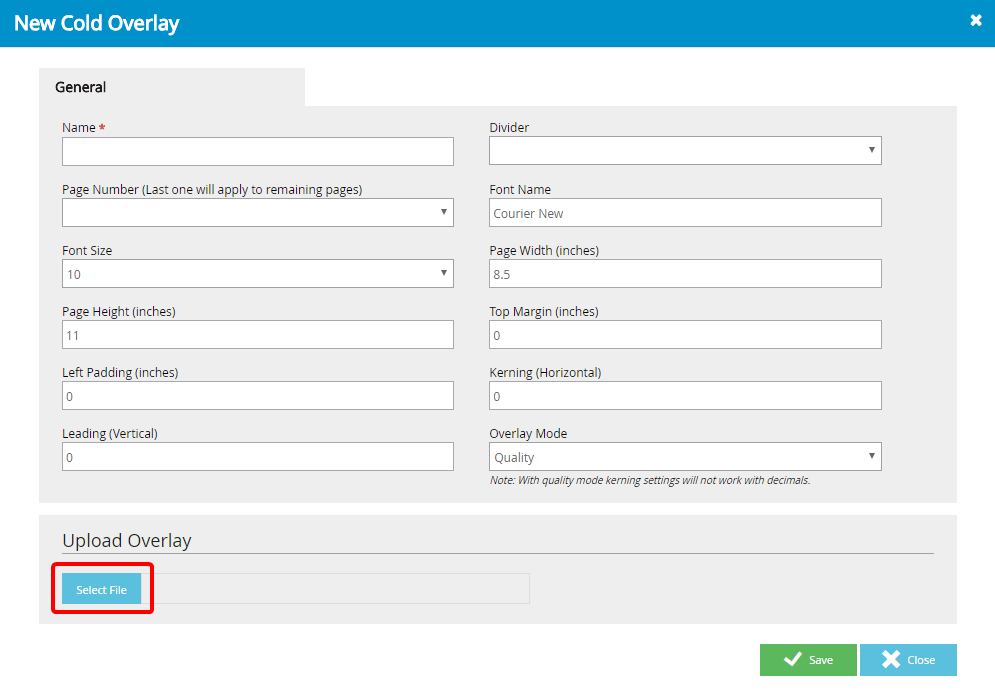Click the Kerning (Horizontal) field
995x696 pixels.
pyautogui.click(x=684, y=396)
